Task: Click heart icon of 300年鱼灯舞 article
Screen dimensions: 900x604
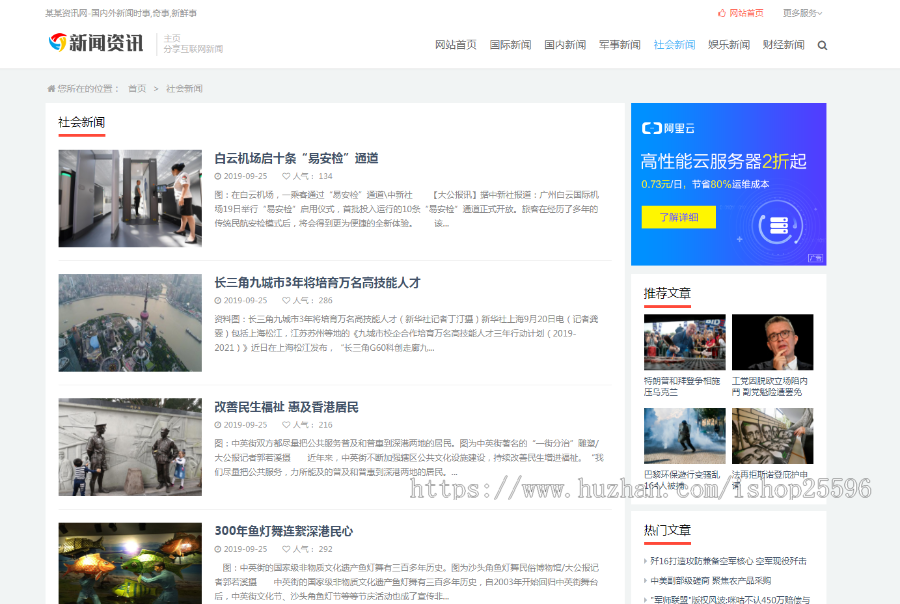Action: (x=286, y=549)
